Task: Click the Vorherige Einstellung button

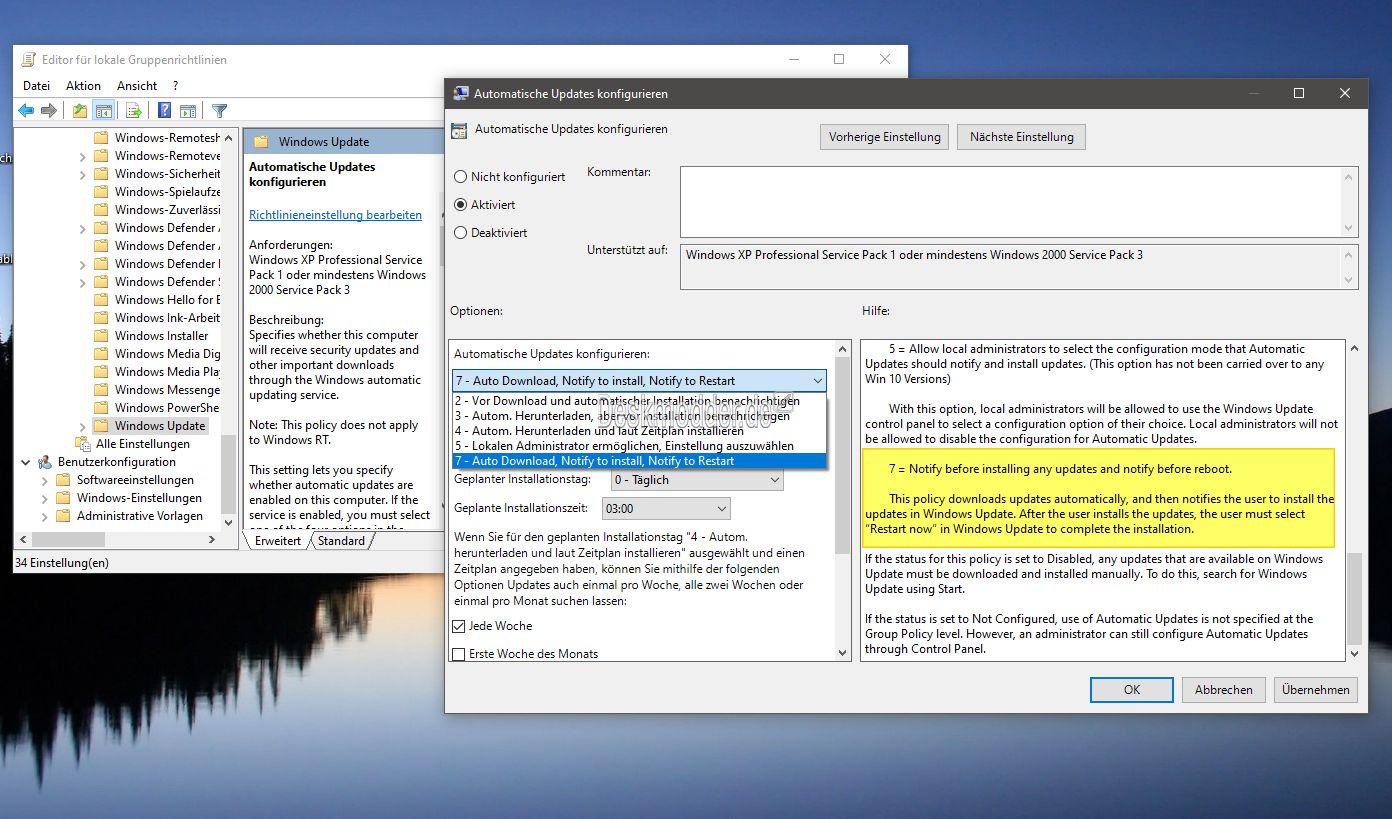Action: click(885, 137)
